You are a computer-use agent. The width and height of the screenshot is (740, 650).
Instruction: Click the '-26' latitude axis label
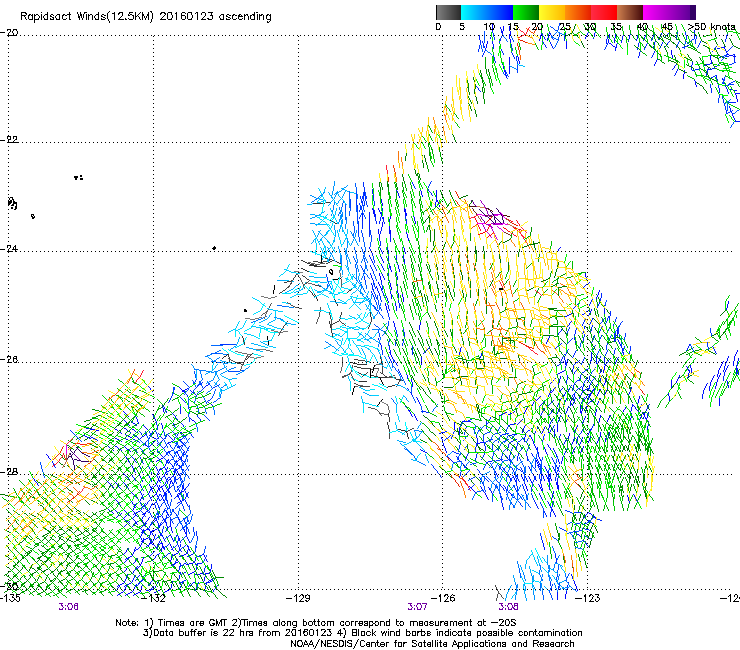point(9,360)
